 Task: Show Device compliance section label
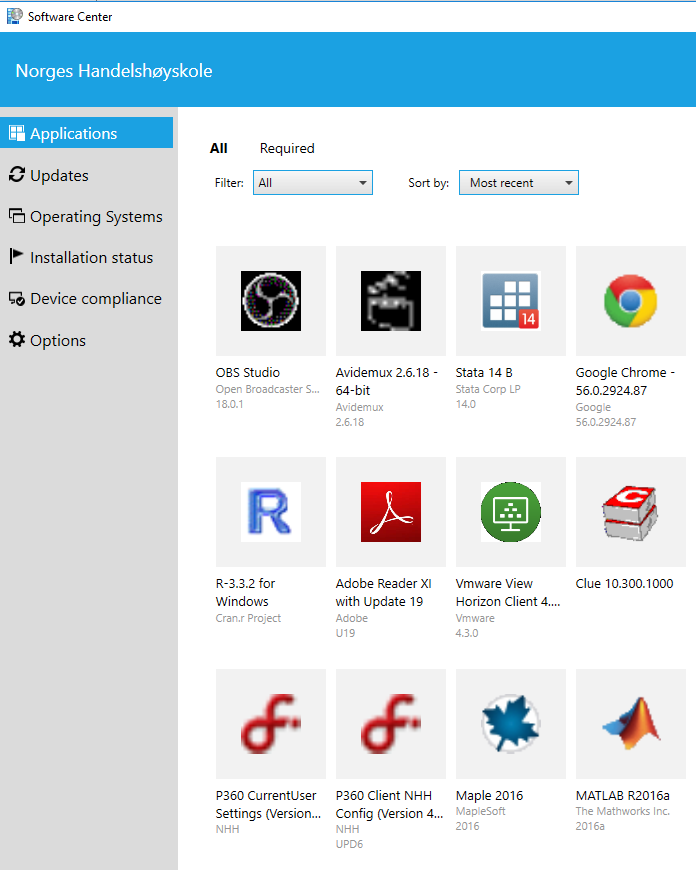96,299
